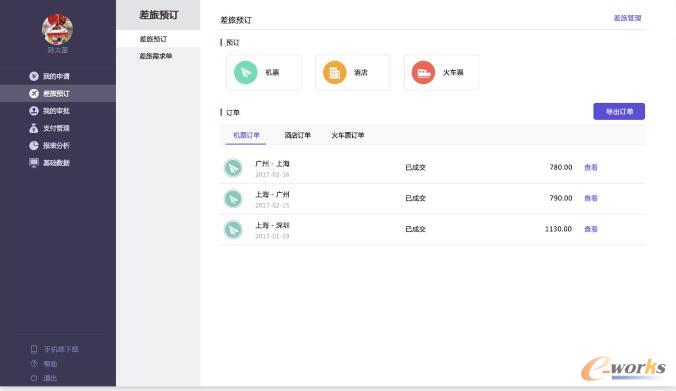Image resolution: width=676 pixels, height=391 pixels.
Task: Click the orange building icon to book 酒店
Action: [x=335, y=72]
